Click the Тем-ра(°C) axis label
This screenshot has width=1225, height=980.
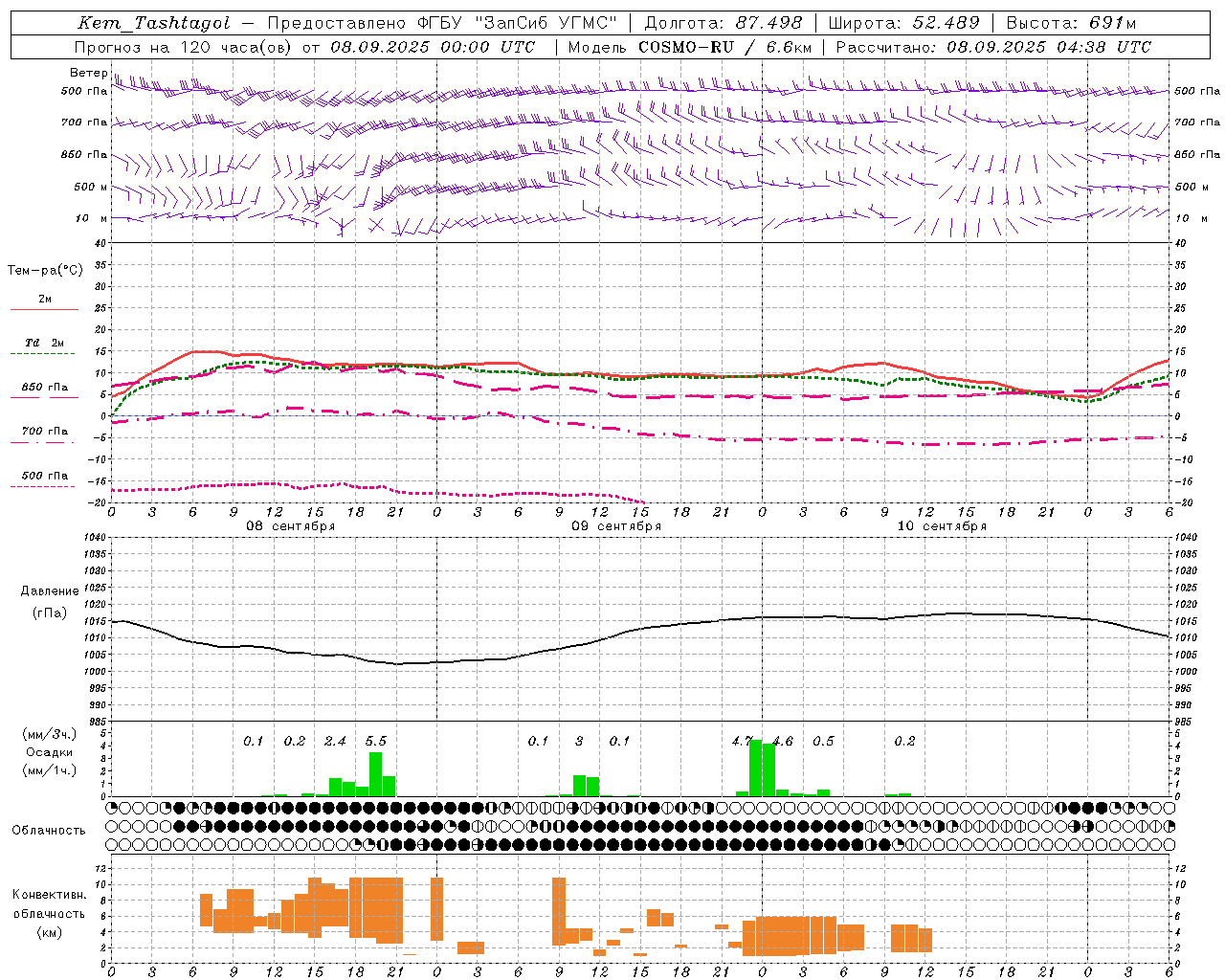coord(45,271)
